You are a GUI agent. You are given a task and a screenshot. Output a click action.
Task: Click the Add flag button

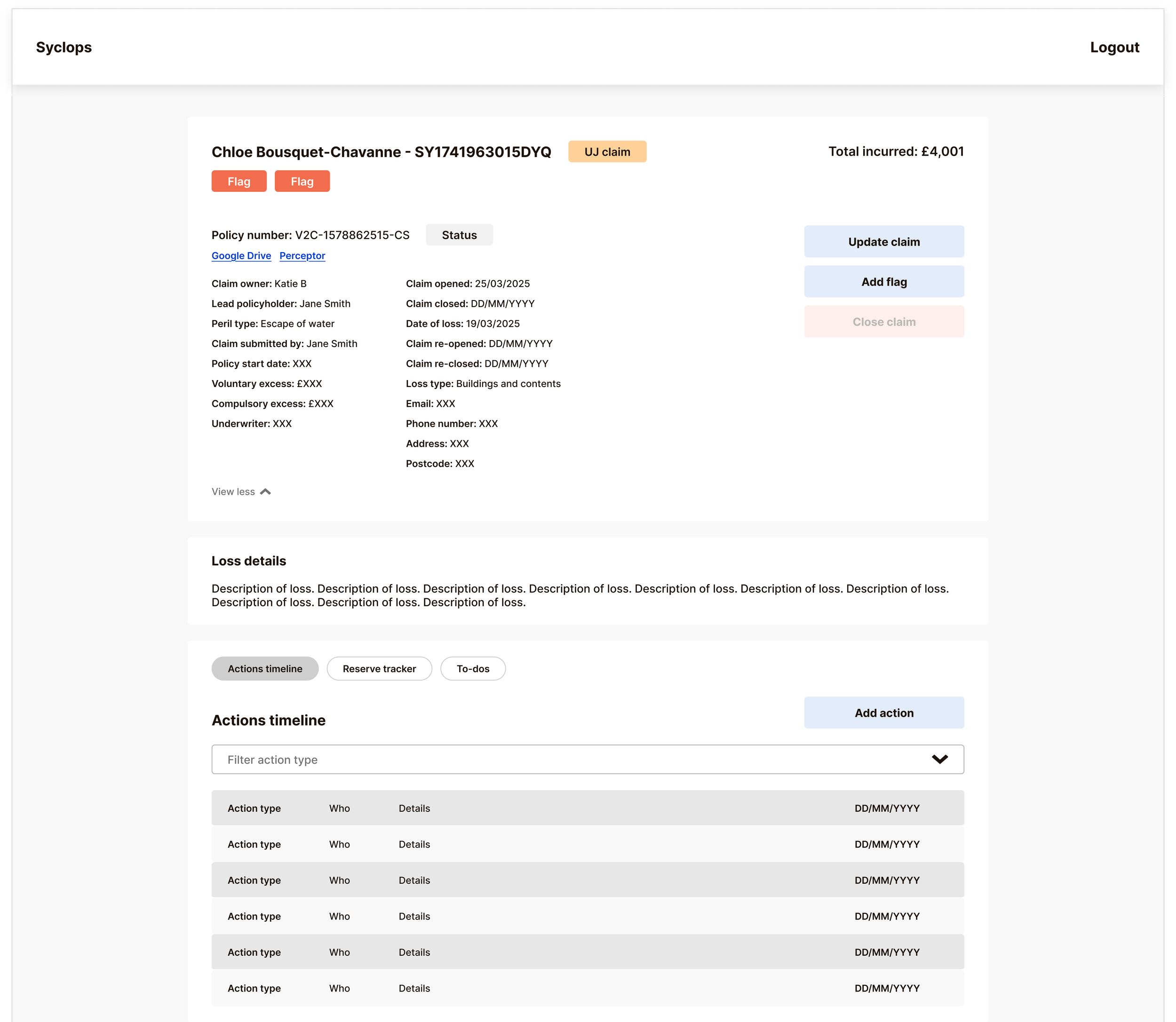pos(883,282)
